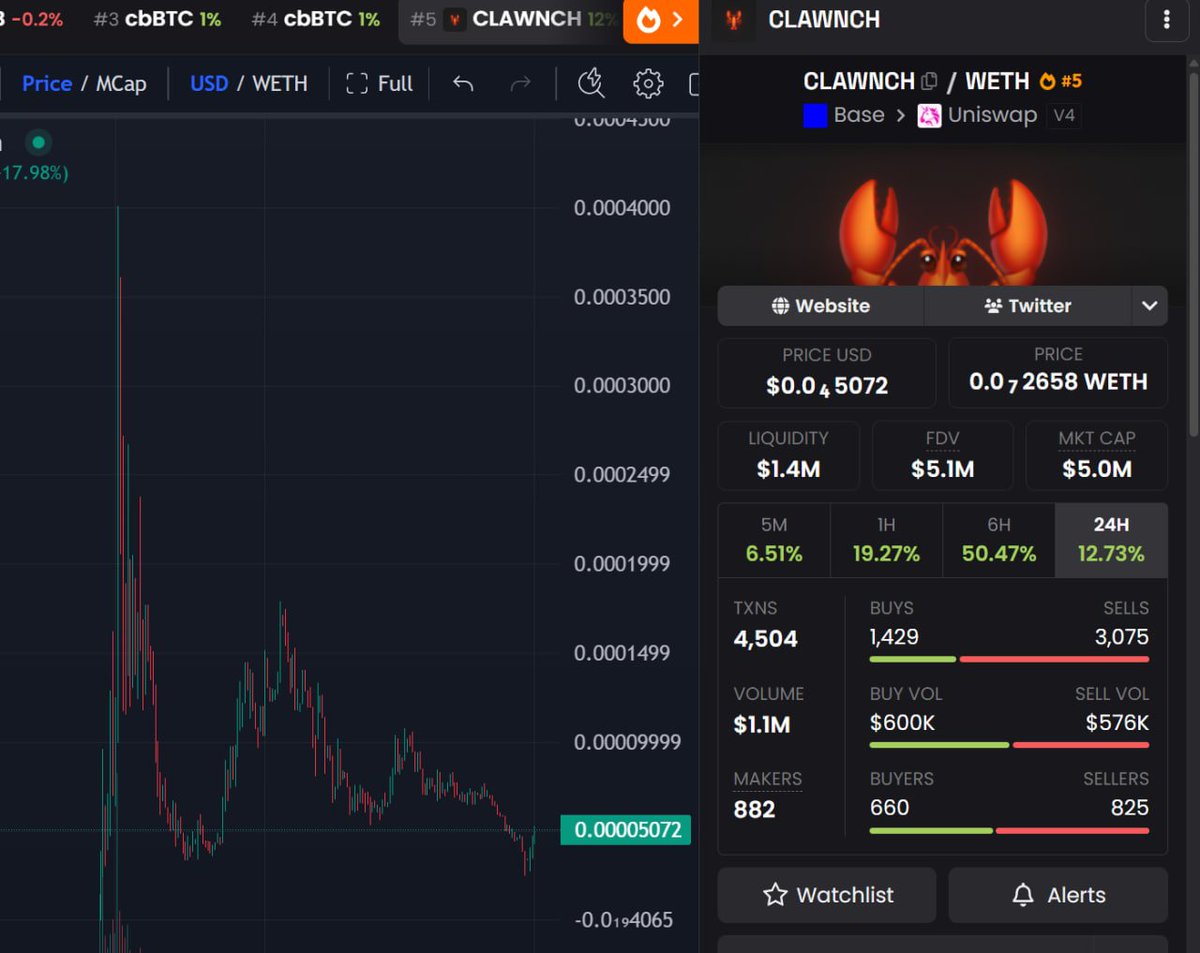Screen dimensions: 1200x953
Task: Click the BUYS count 1,429
Action: pos(894,637)
